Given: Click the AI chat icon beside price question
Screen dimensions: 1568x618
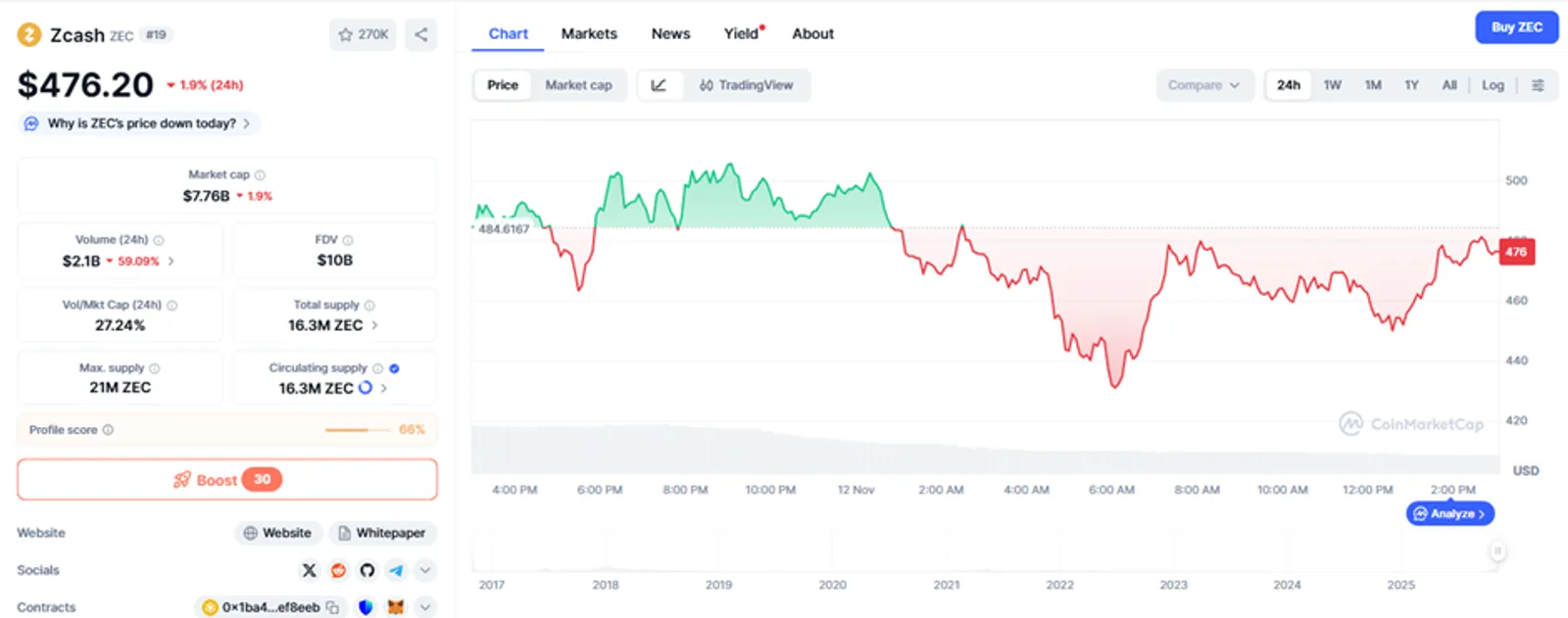Looking at the screenshot, I should pyautogui.click(x=31, y=123).
